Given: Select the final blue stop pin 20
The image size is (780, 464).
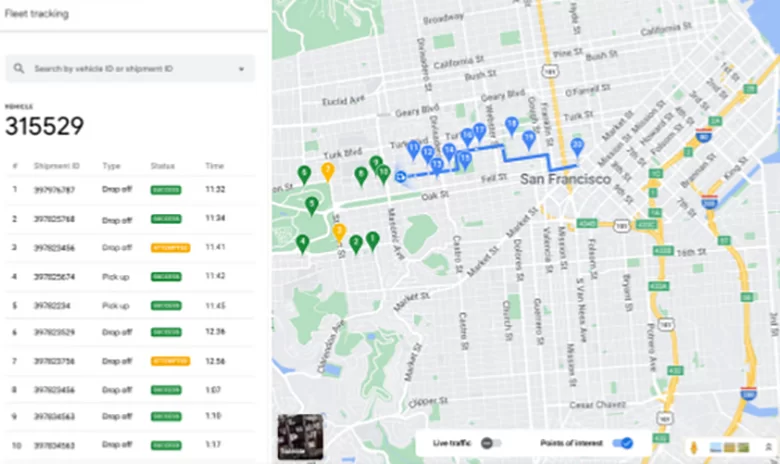Looking at the screenshot, I should coord(577,147).
